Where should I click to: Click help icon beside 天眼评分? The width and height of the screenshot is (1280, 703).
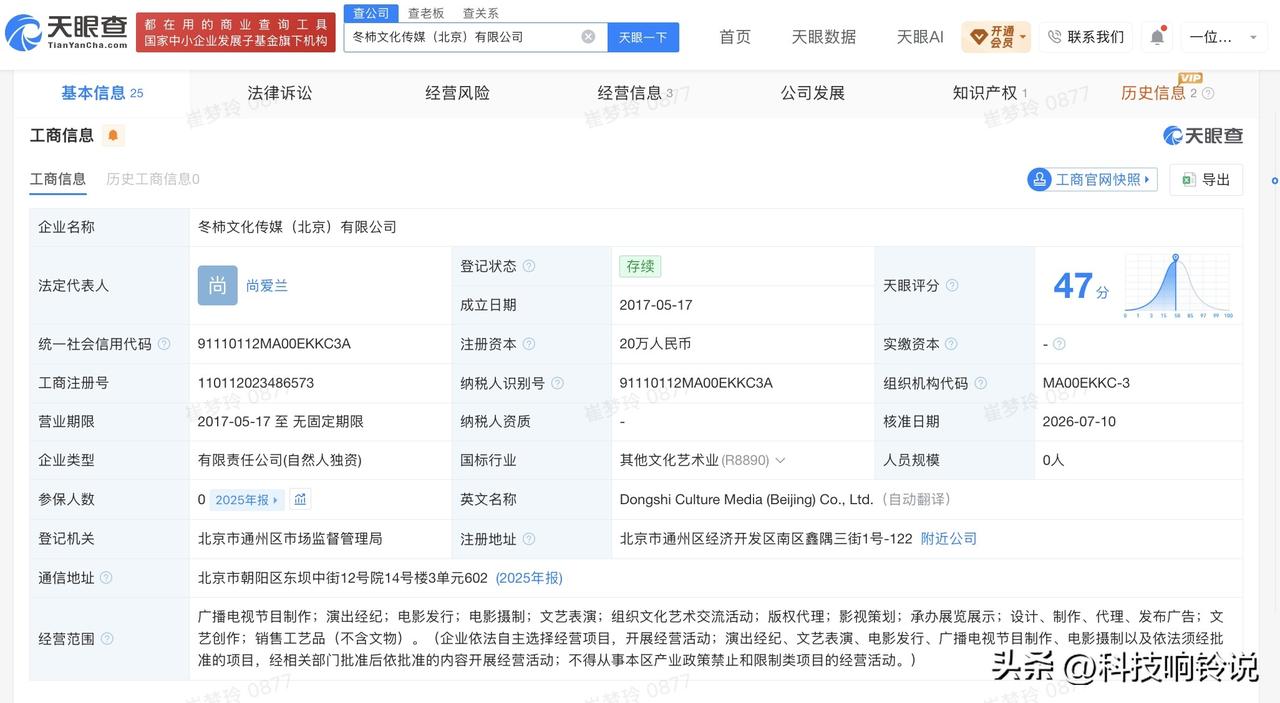(952, 285)
